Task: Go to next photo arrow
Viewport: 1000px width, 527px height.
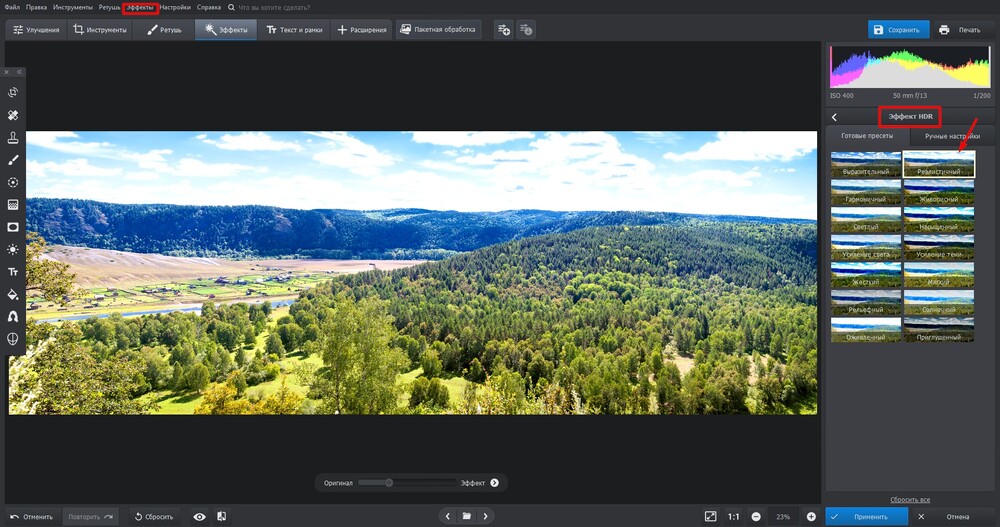Action: [x=485, y=516]
